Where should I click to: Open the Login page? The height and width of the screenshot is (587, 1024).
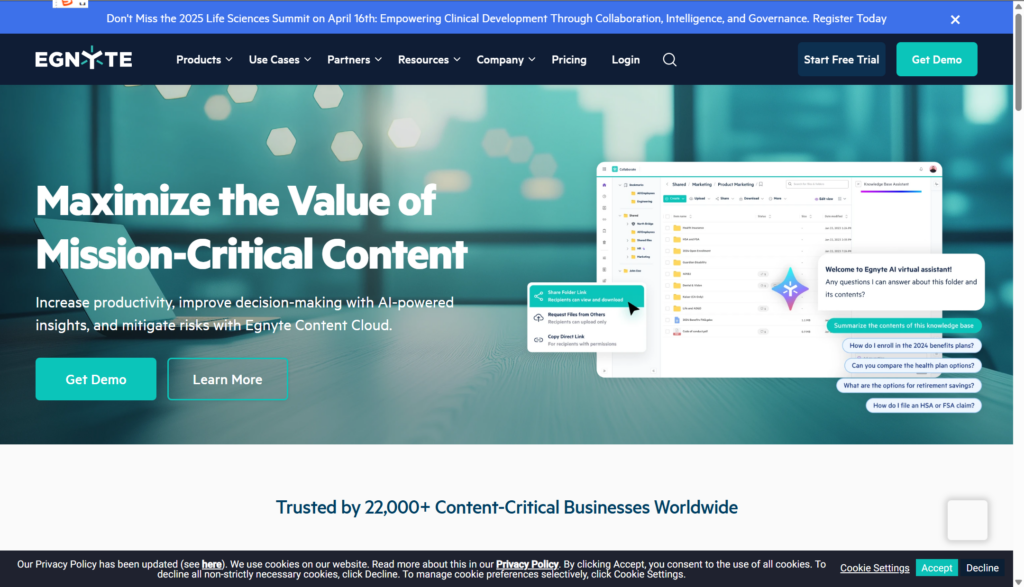(626, 60)
